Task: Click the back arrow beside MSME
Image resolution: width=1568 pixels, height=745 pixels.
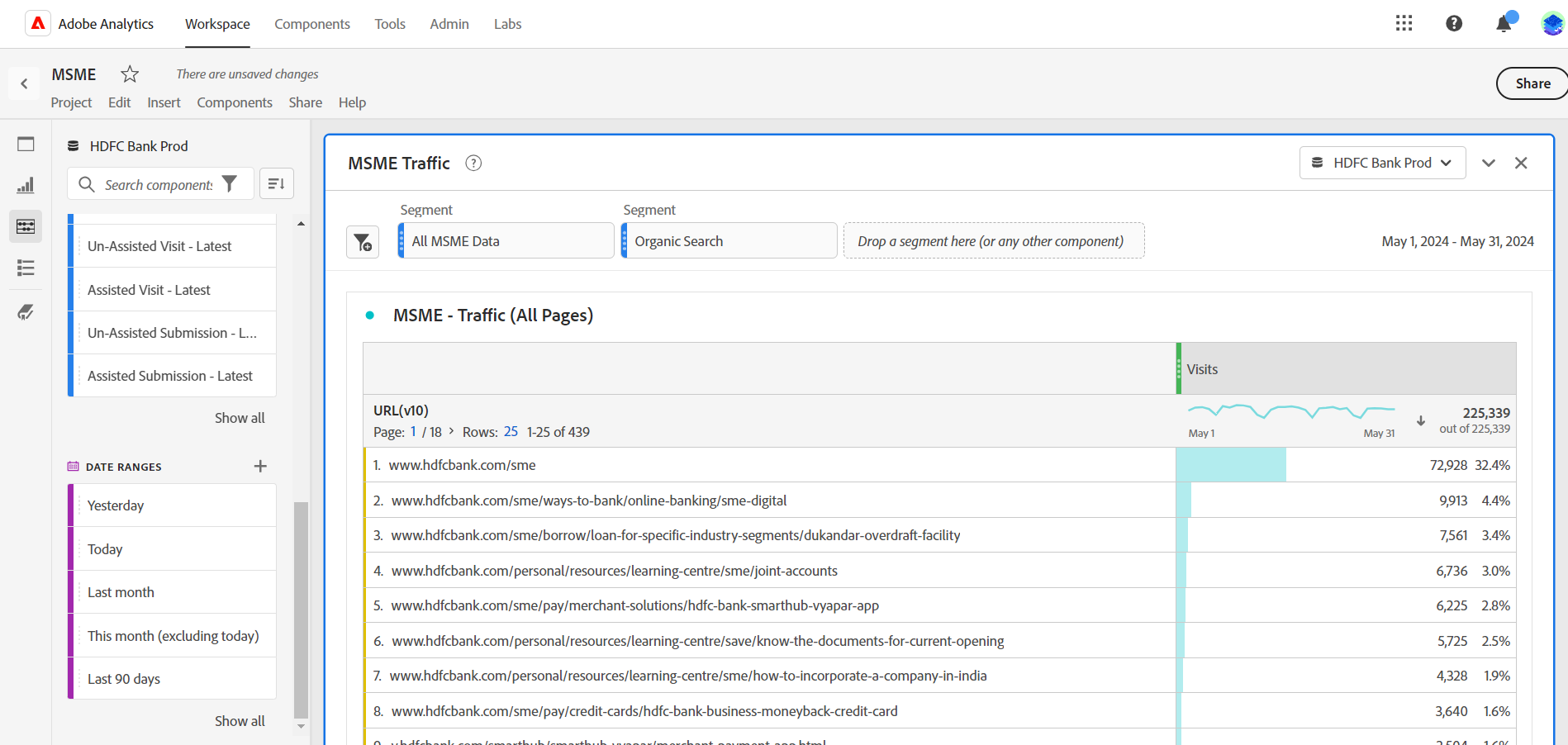Action: point(24,83)
